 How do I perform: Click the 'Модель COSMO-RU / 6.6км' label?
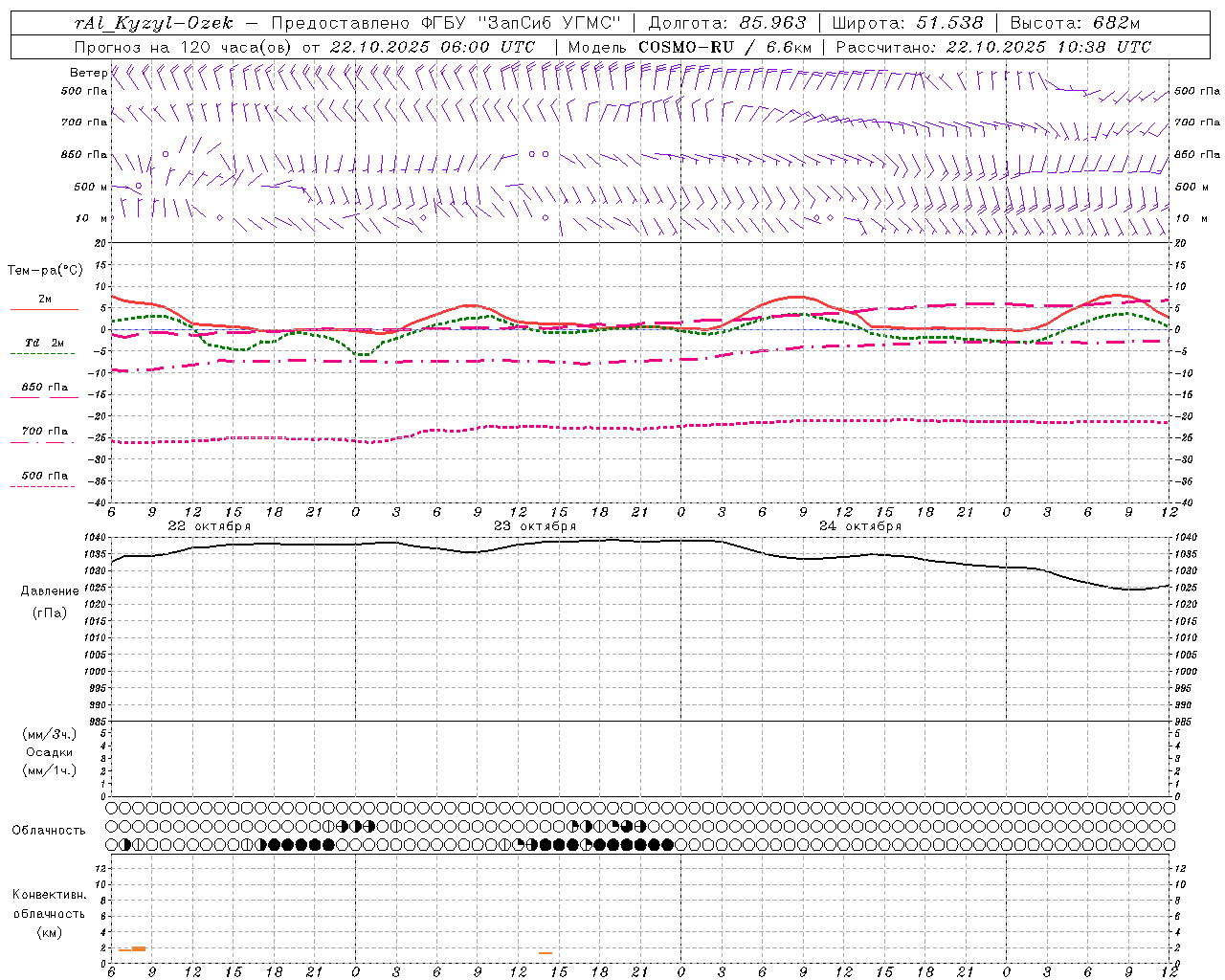pos(690,47)
